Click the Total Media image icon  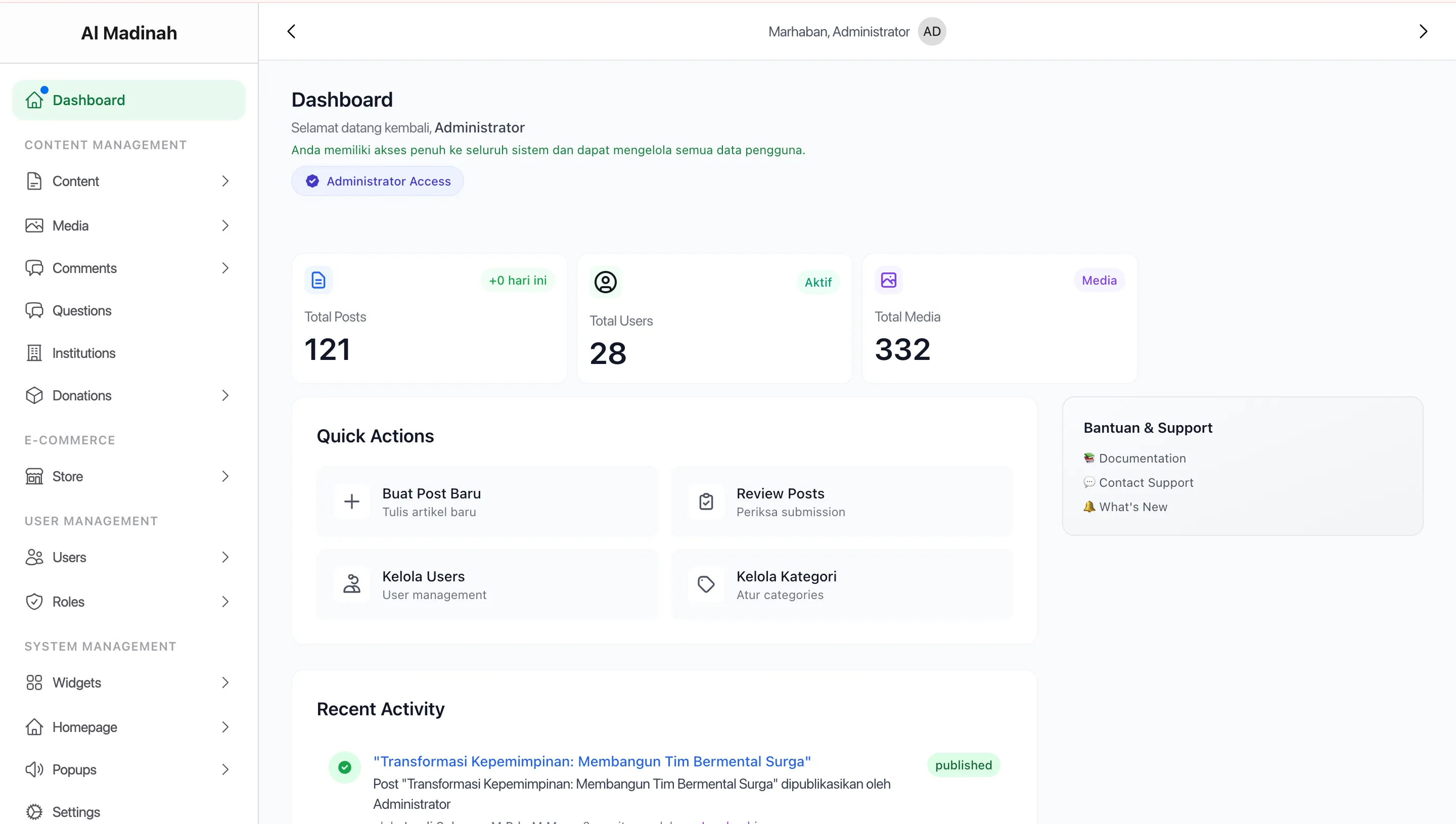tap(888, 280)
